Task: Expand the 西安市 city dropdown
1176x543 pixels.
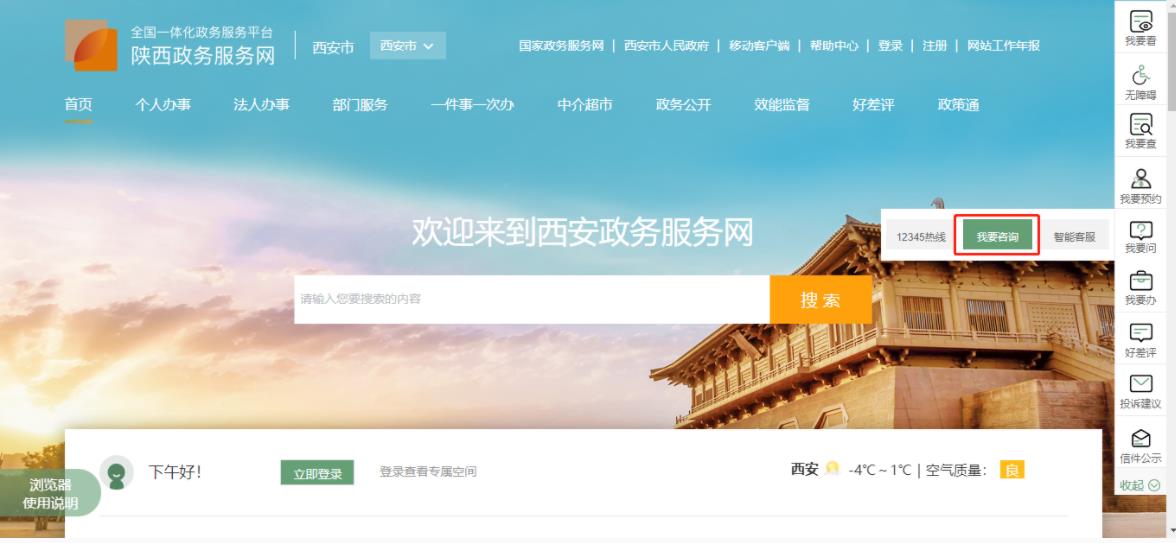Action: pyautogui.click(x=407, y=46)
